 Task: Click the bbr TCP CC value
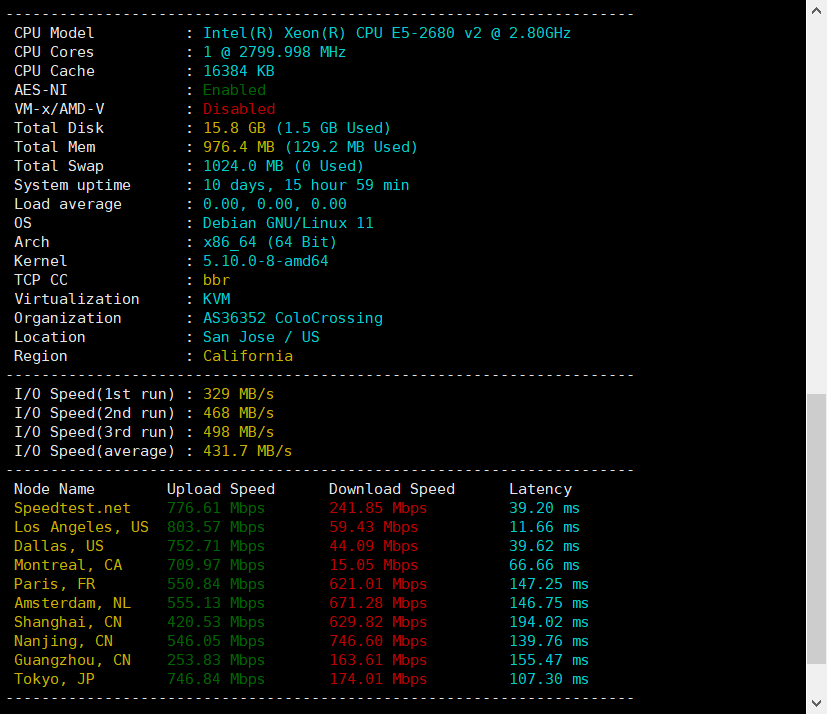216,280
